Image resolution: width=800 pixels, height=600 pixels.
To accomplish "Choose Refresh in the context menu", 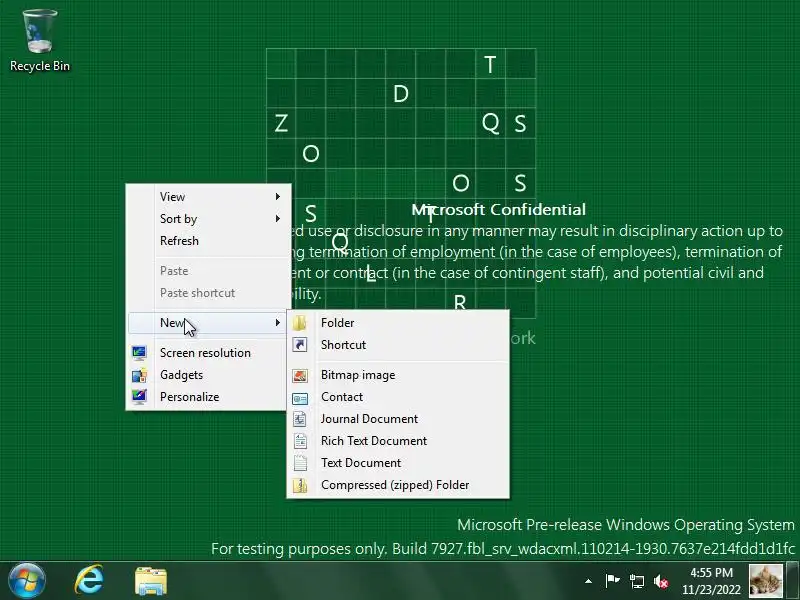I will point(208,240).
